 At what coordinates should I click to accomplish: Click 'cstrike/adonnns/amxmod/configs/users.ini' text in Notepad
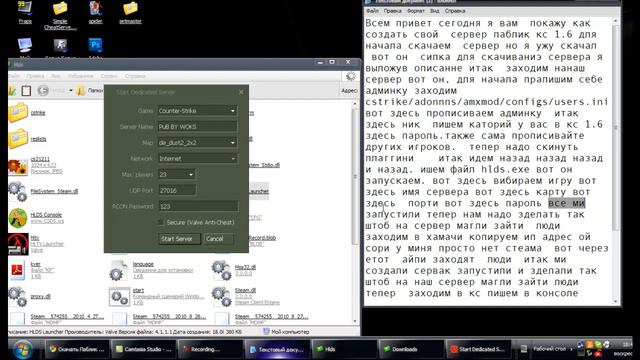click(486, 102)
